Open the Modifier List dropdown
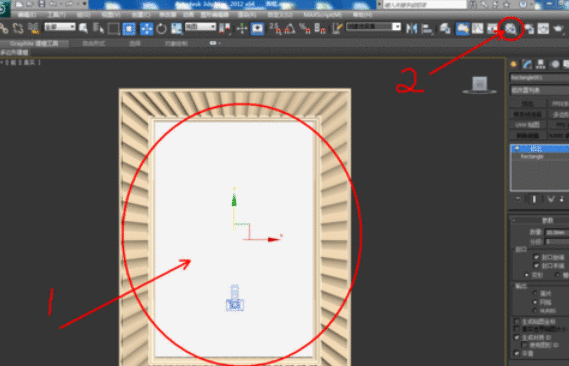 [540, 90]
